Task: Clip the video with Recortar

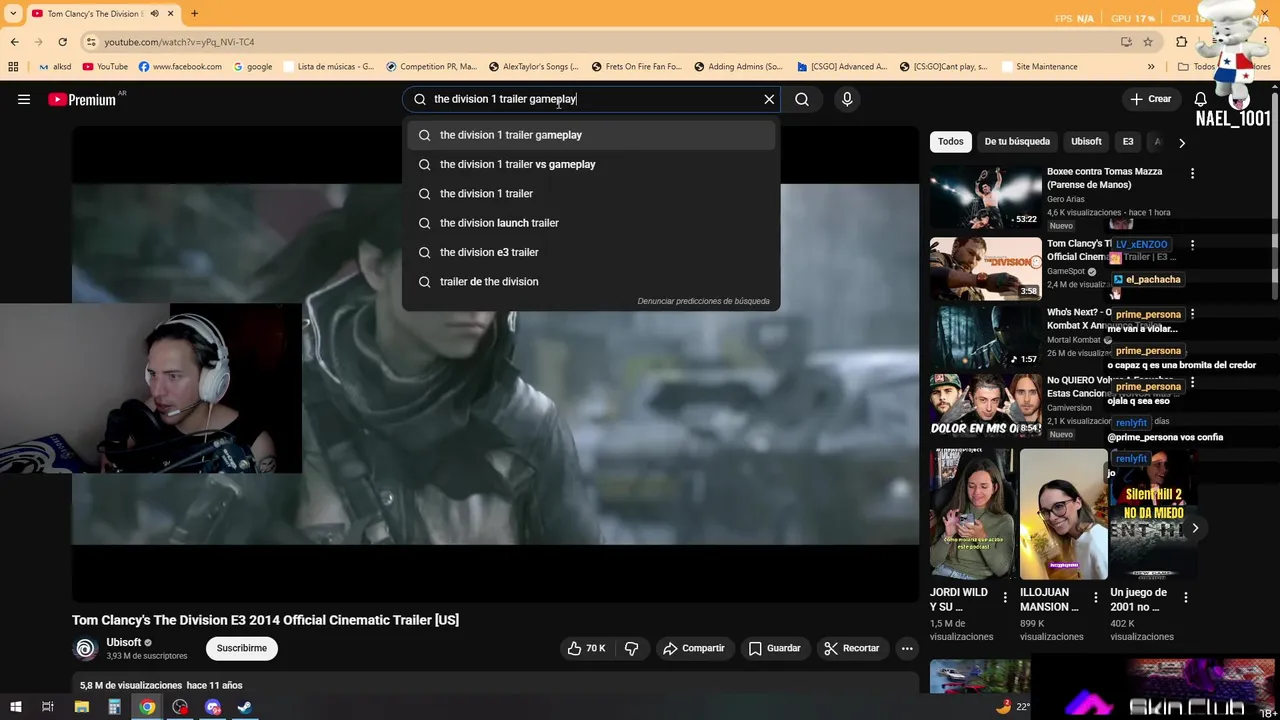Action: 852,648
